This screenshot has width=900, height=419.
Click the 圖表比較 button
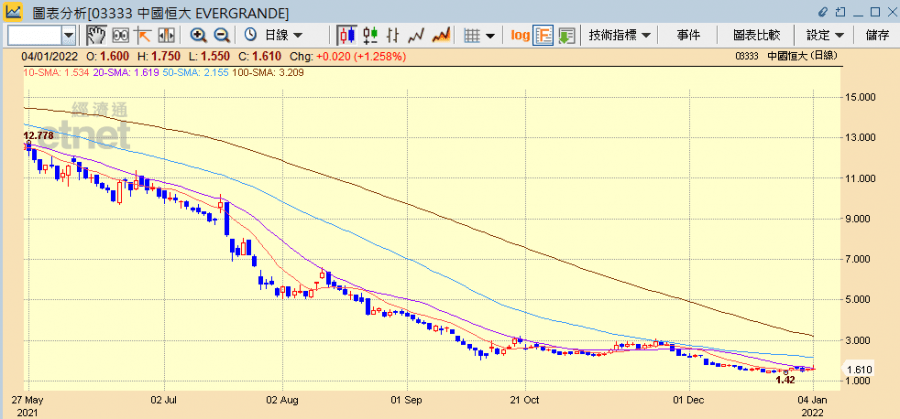point(756,35)
